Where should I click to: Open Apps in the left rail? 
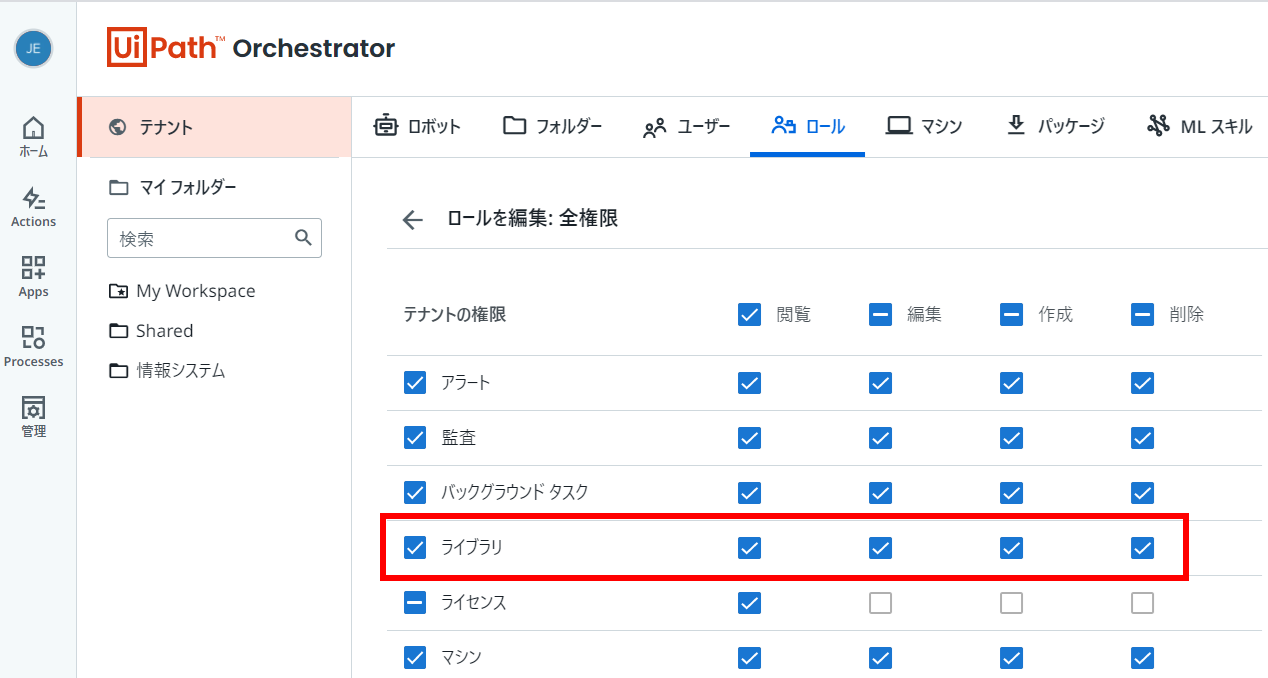click(x=33, y=277)
